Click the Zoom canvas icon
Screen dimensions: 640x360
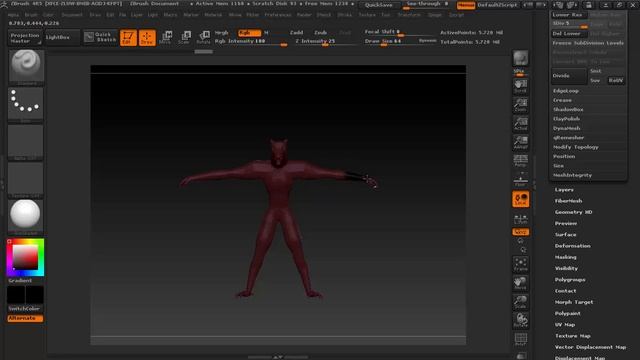[x=520, y=105]
